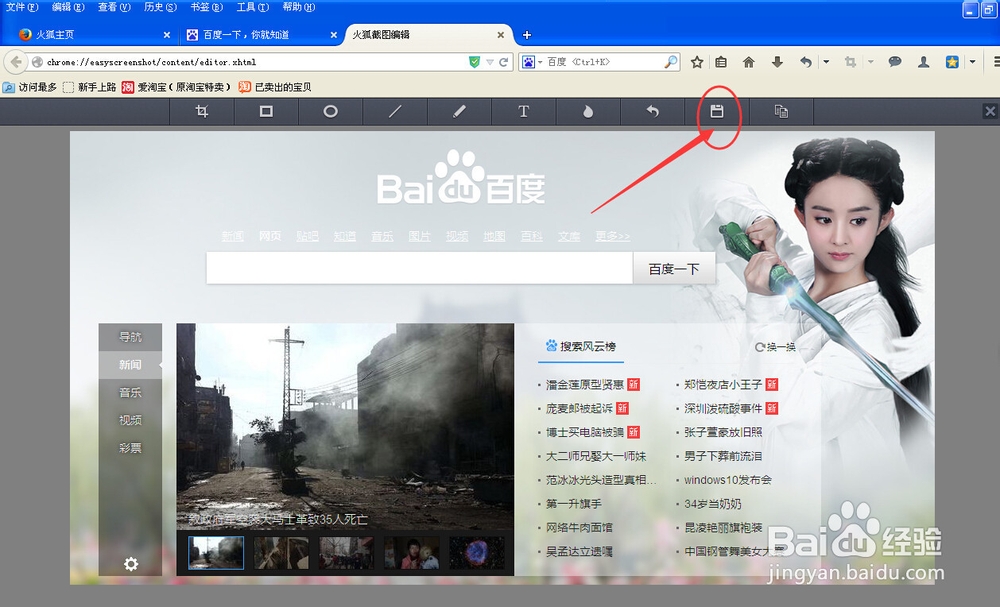The image size is (1000, 607).
Task: Open the user account icon
Action: pos(923,62)
